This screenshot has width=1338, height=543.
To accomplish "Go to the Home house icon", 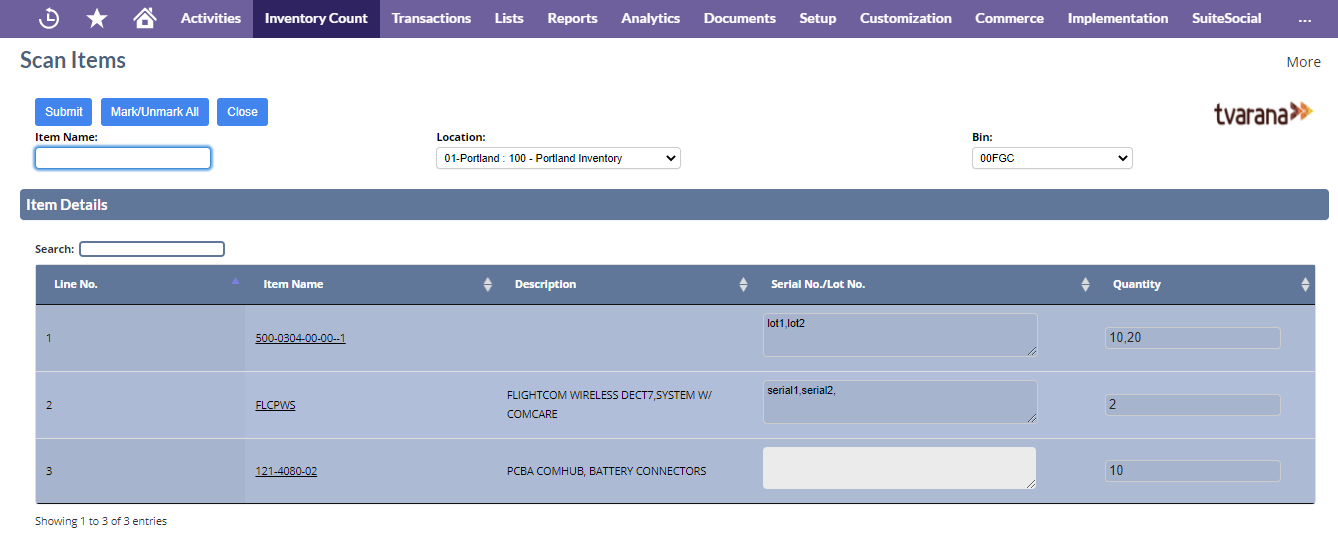I will click(x=145, y=18).
